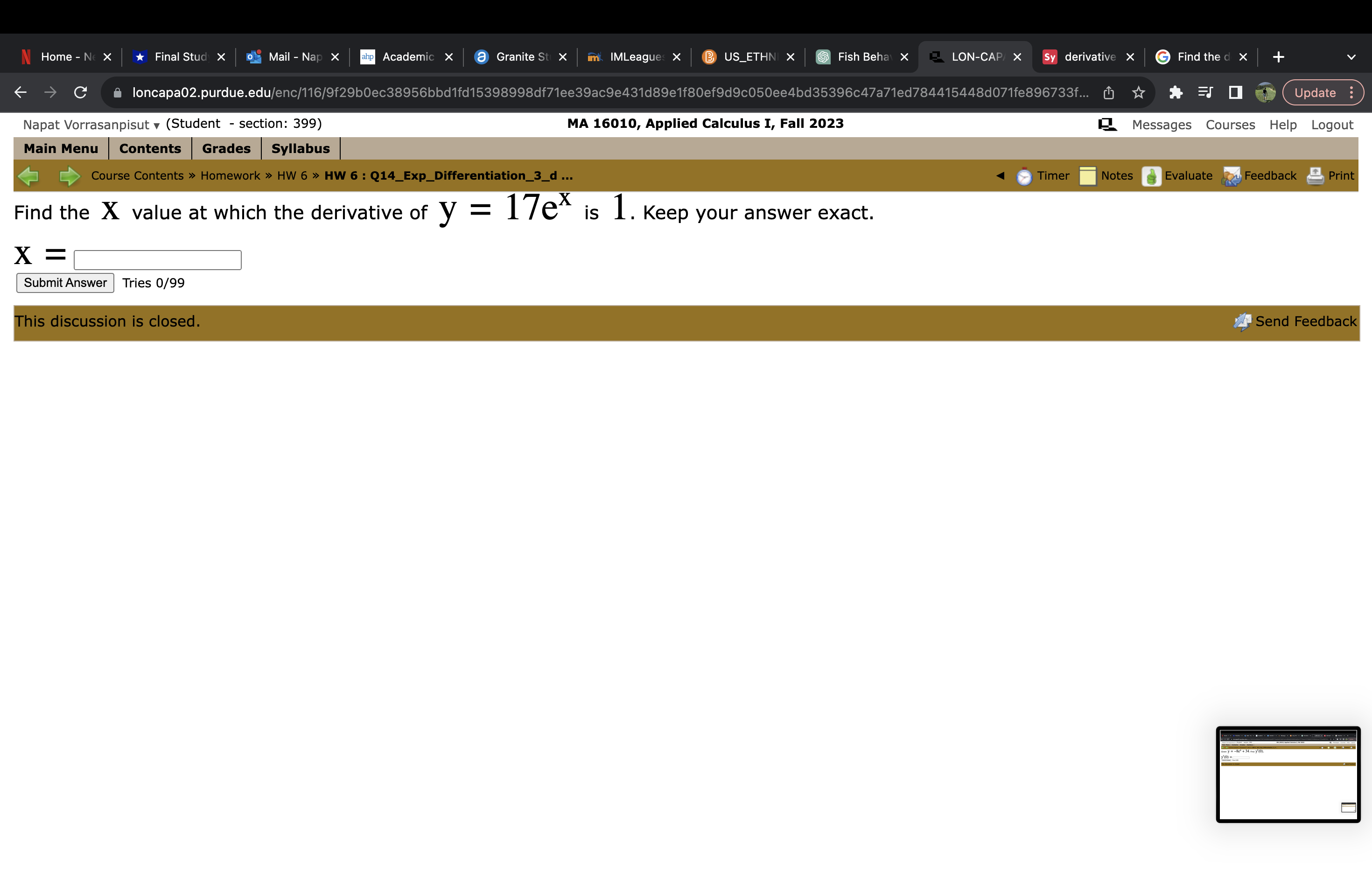Switch to the Grades tab

(226, 148)
